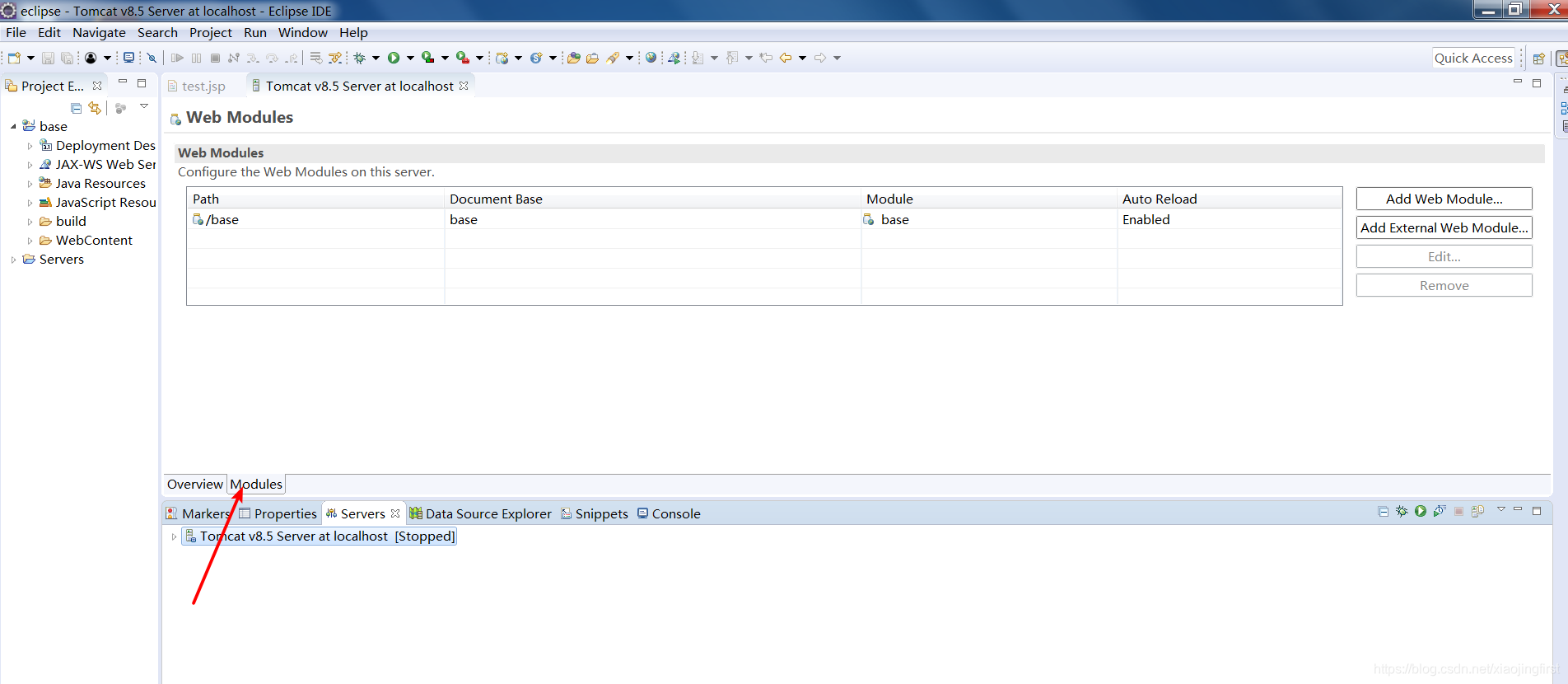1568x684 pixels.
Task: Collapse the base project tree node
Action: pos(13,126)
